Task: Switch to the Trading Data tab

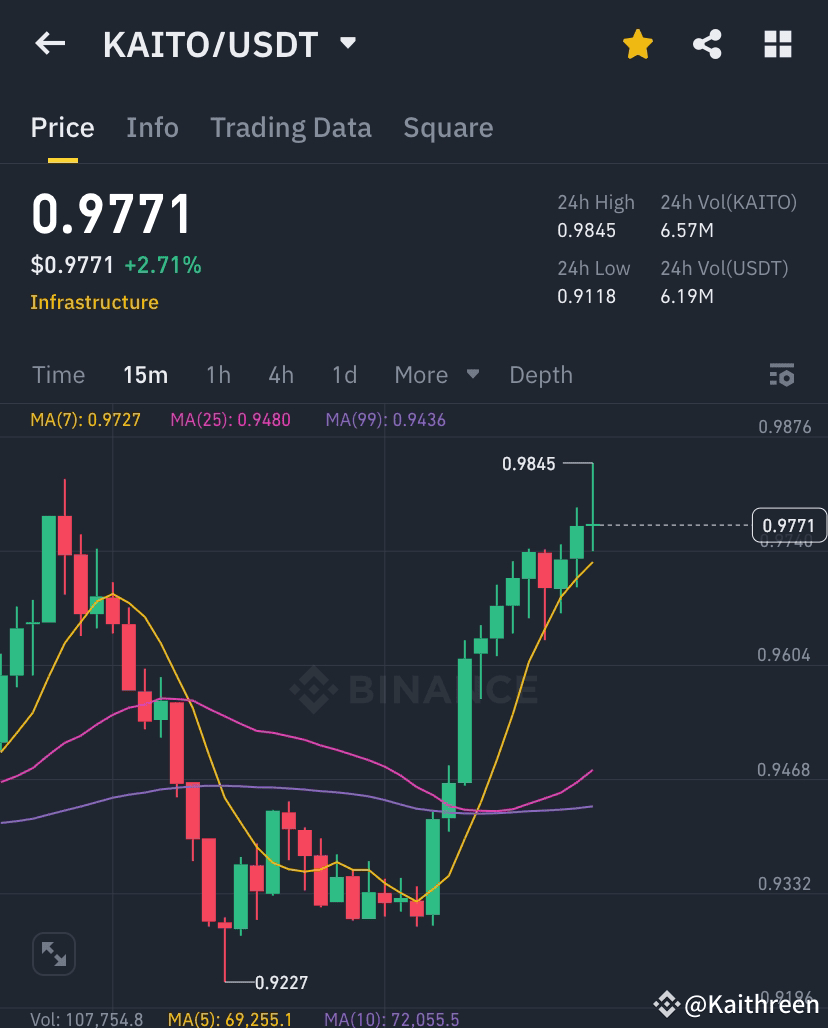Action: 290,128
